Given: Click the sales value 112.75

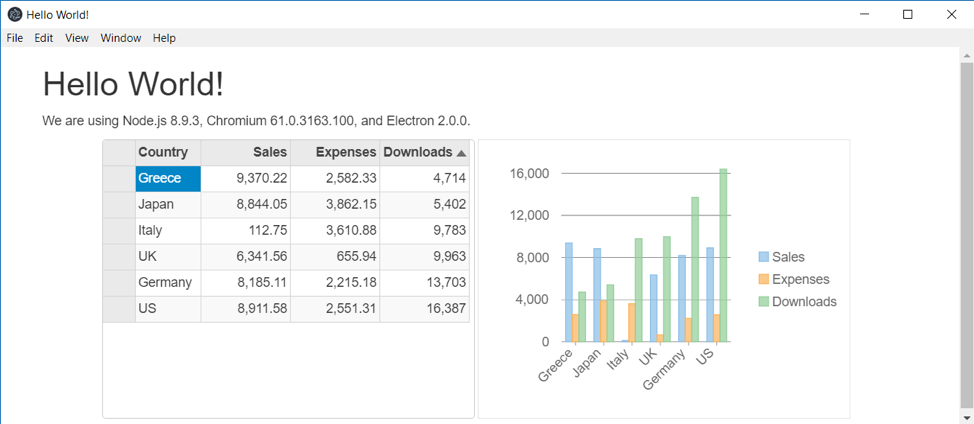Looking at the screenshot, I should 245,231.
